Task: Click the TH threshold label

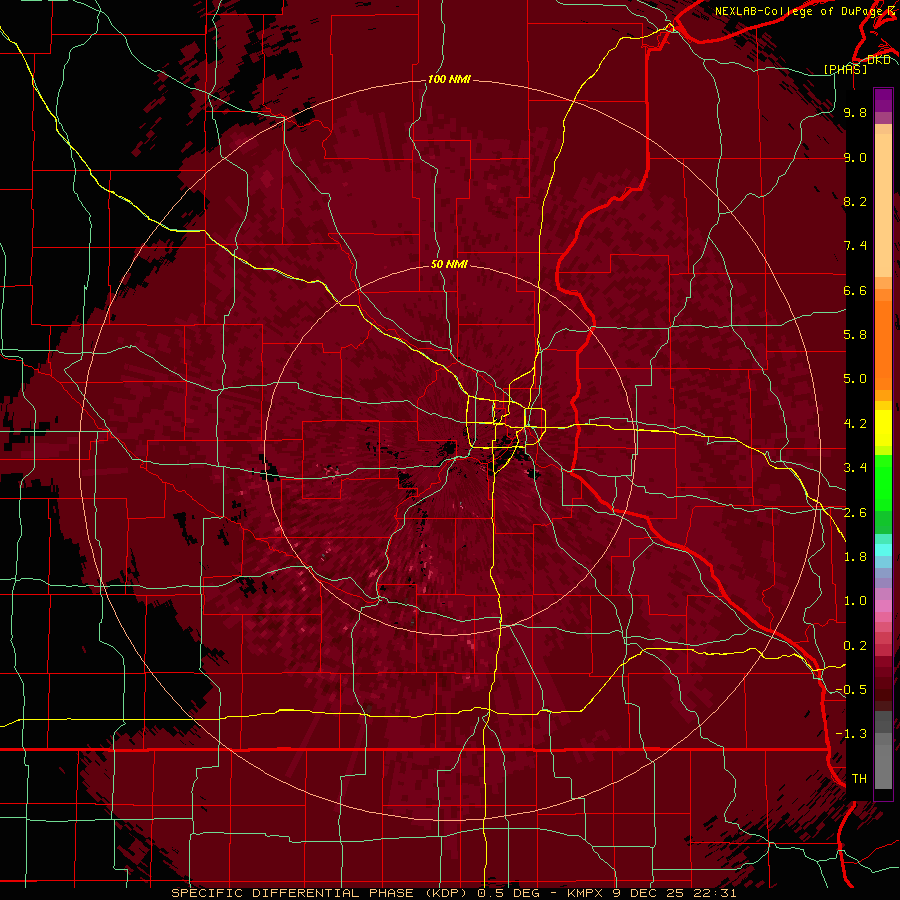Action: (x=859, y=779)
